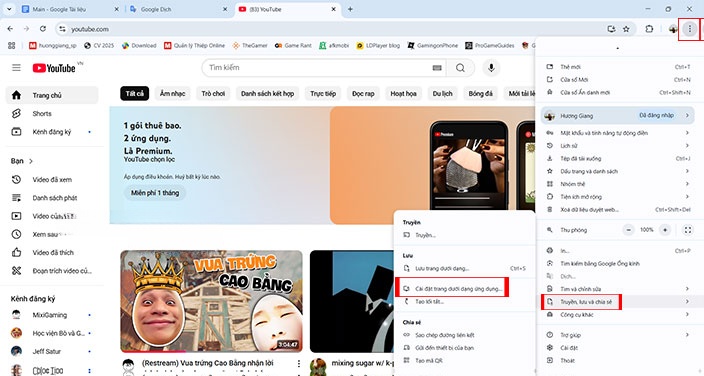This screenshot has height=376, width=704.
Task: Open the MixiGaming channel
Action: 52,315
